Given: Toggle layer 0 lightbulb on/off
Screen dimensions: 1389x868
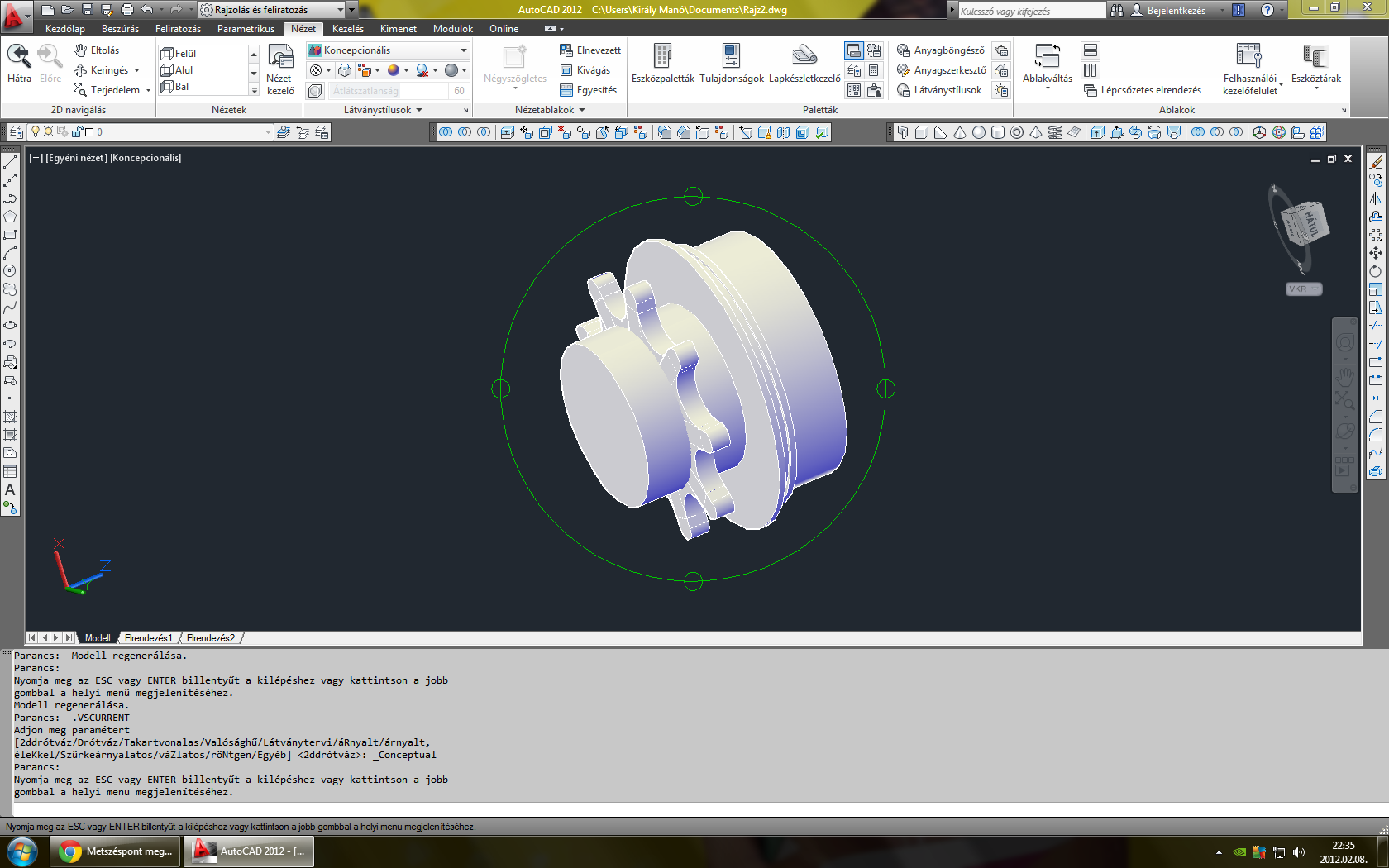Looking at the screenshot, I should point(36,132).
